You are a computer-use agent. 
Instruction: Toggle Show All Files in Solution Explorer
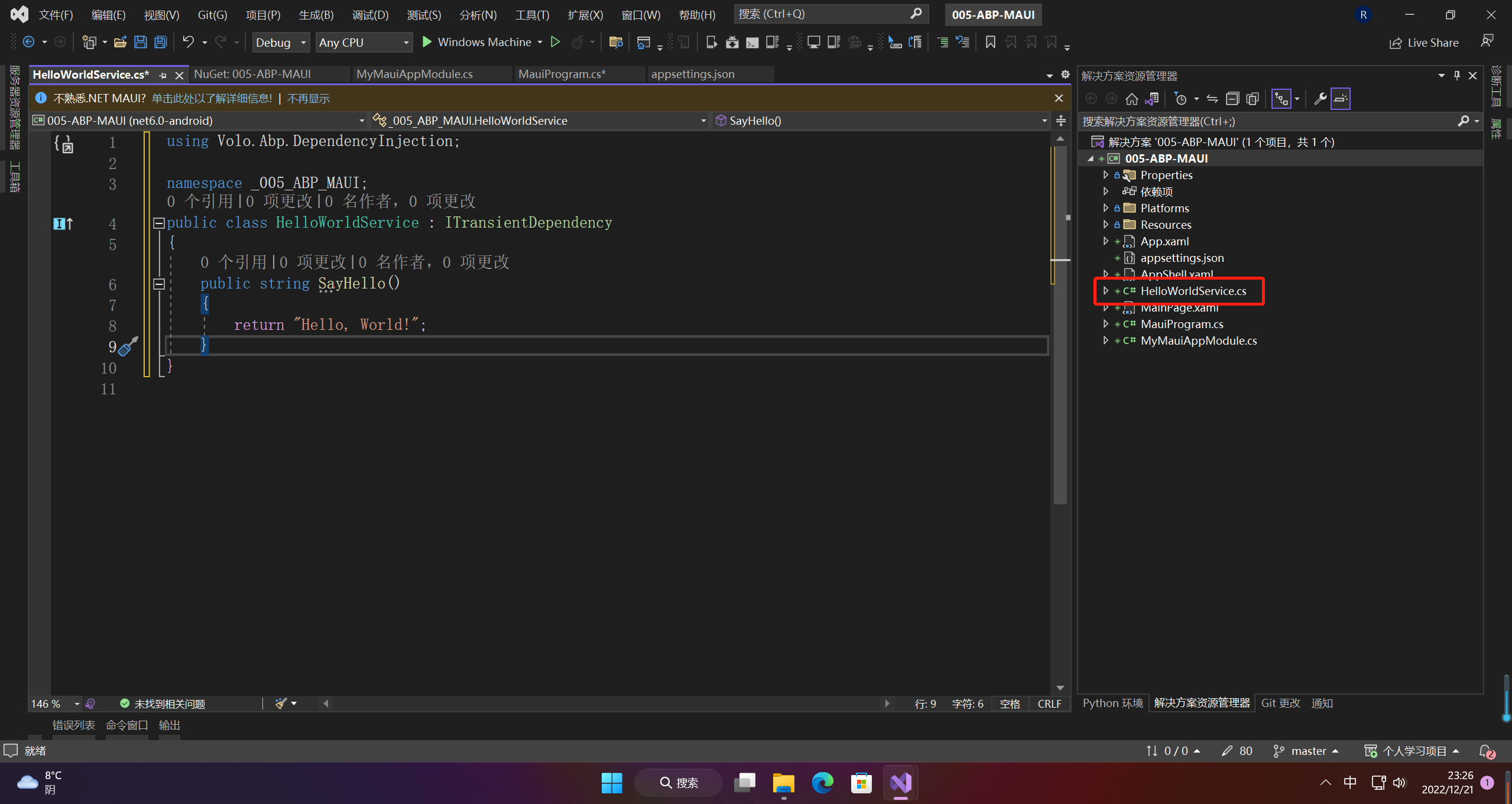coord(1253,99)
